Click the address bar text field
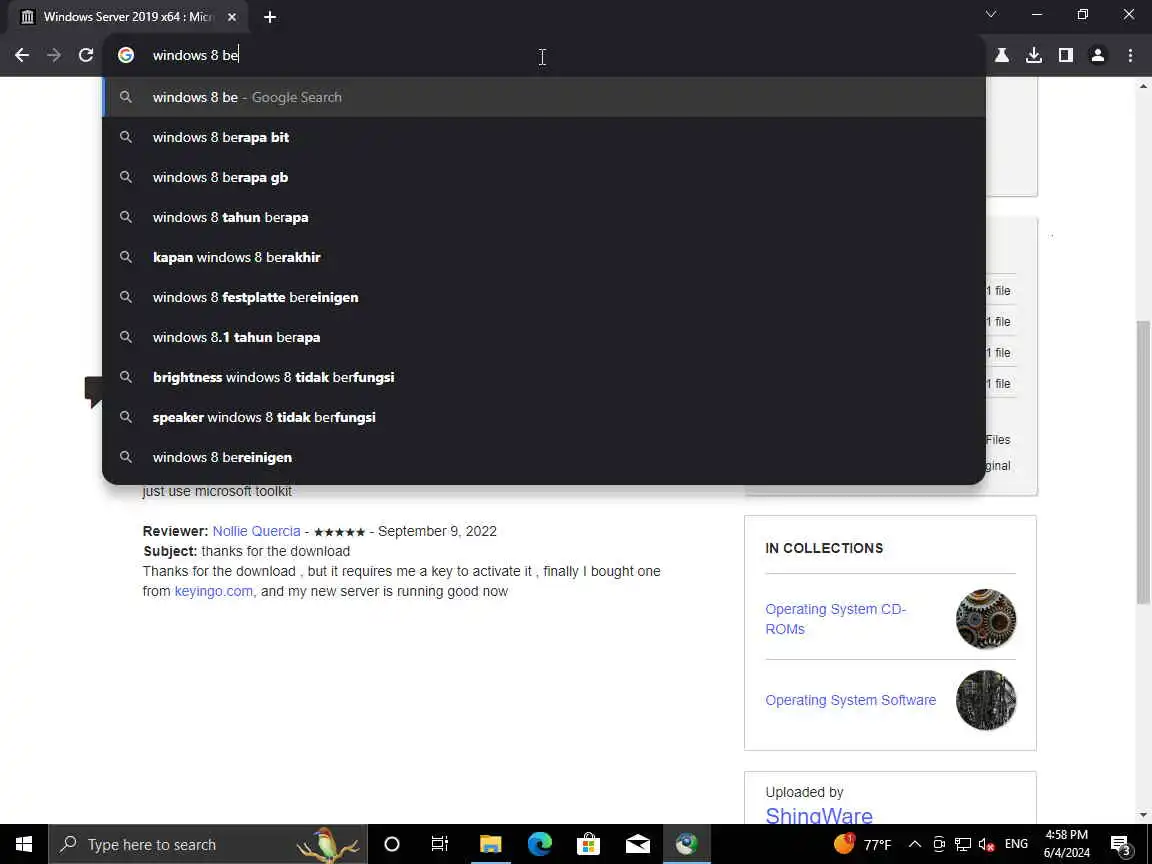Screen dimensions: 1152x864 [x=544, y=55]
